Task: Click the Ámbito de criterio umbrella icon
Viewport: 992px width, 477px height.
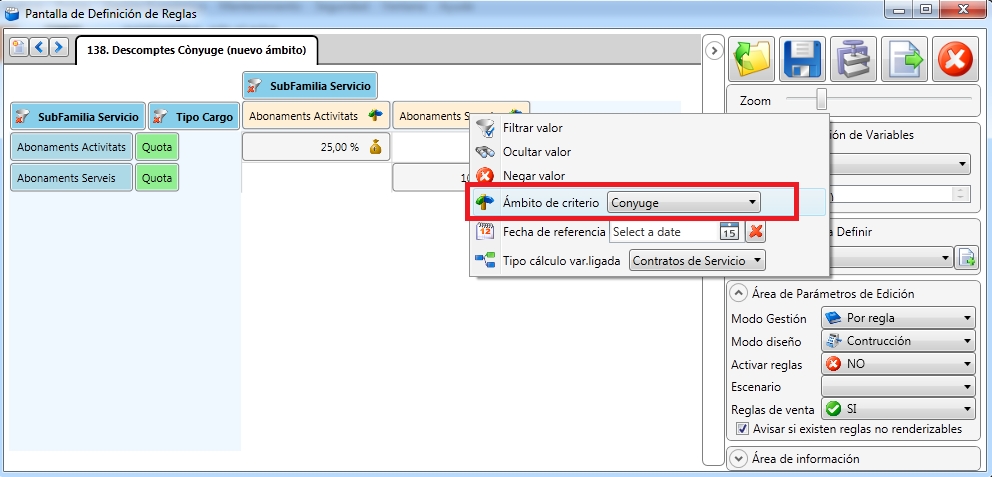Action: pos(485,202)
